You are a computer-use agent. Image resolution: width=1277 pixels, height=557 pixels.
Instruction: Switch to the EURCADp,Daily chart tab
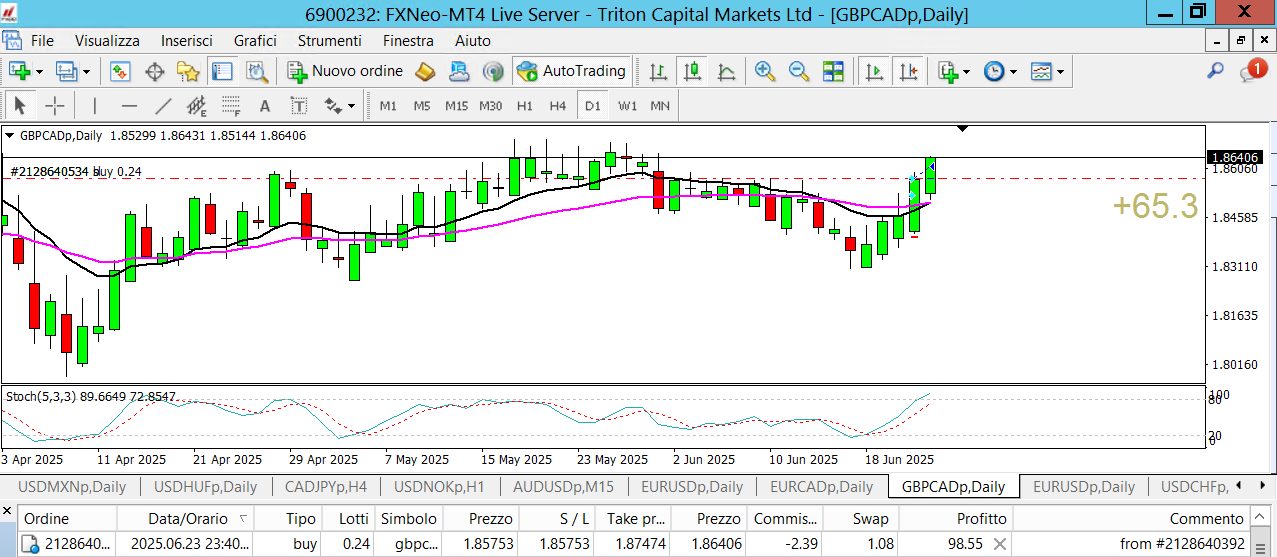pos(821,487)
